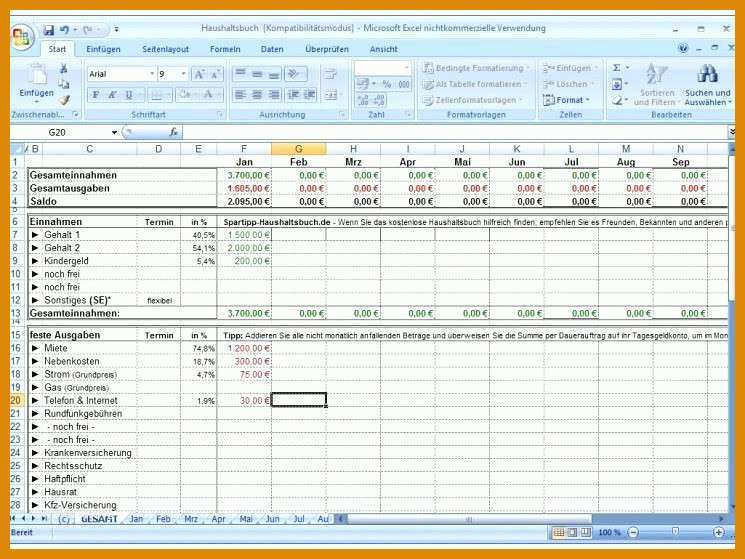Increase the cell indent

point(310,95)
